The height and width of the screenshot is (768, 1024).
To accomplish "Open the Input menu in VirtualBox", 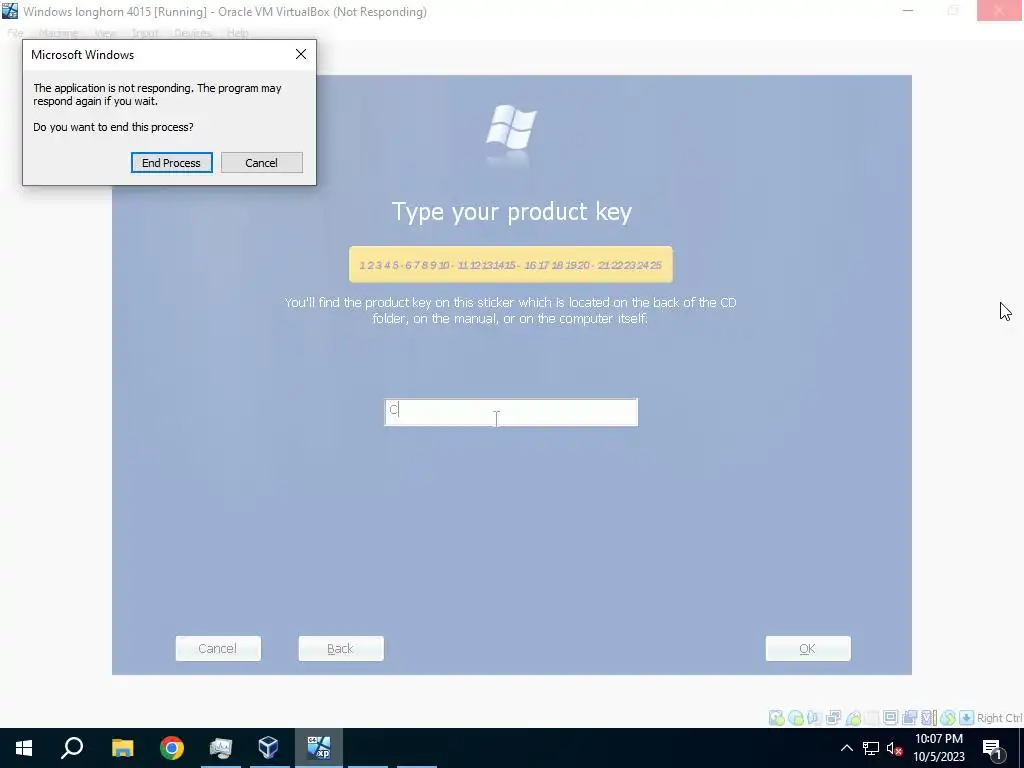I will [x=145, y=33].
